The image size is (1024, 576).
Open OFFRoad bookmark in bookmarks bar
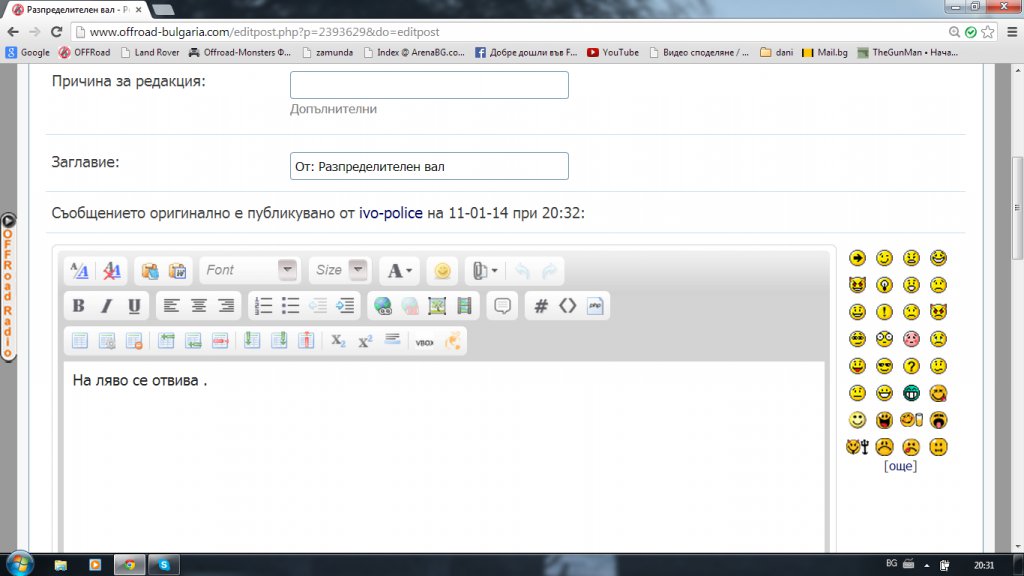(x=84, y=52)
